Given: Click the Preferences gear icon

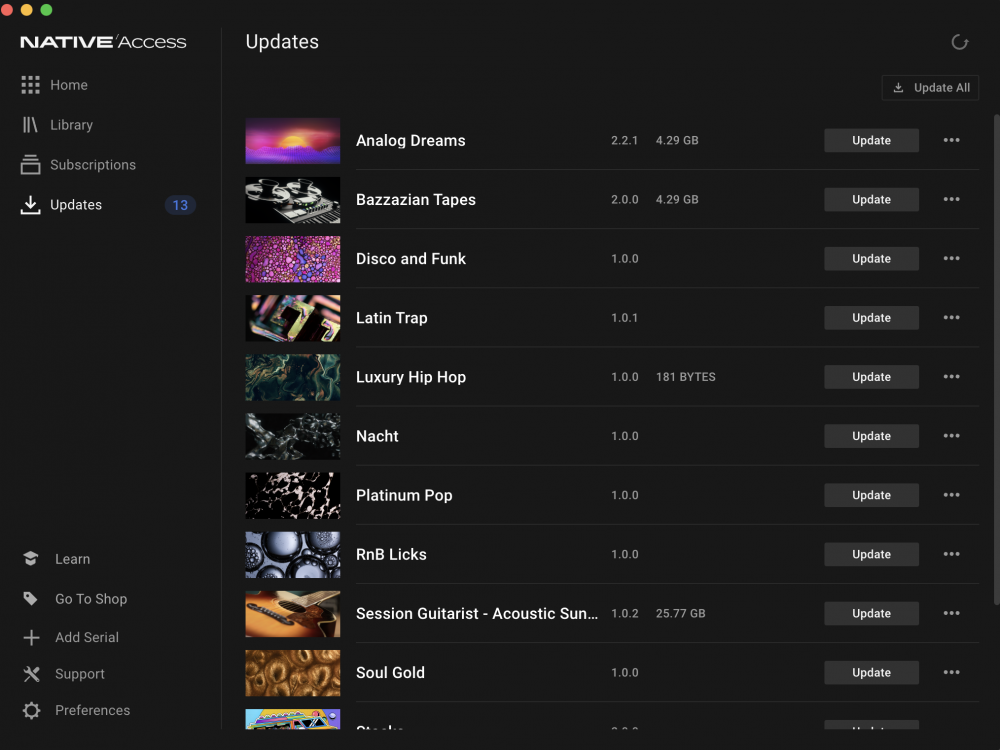Looking at the screenshot, I should click(x=31, y=710).
